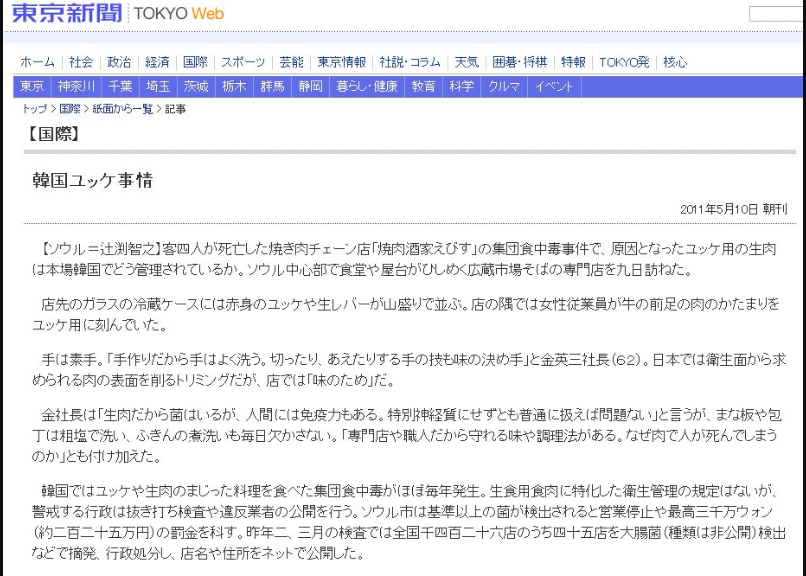806x576 pixels.
Task: Switch to the スポーツ tab
Action: [243, 61]
